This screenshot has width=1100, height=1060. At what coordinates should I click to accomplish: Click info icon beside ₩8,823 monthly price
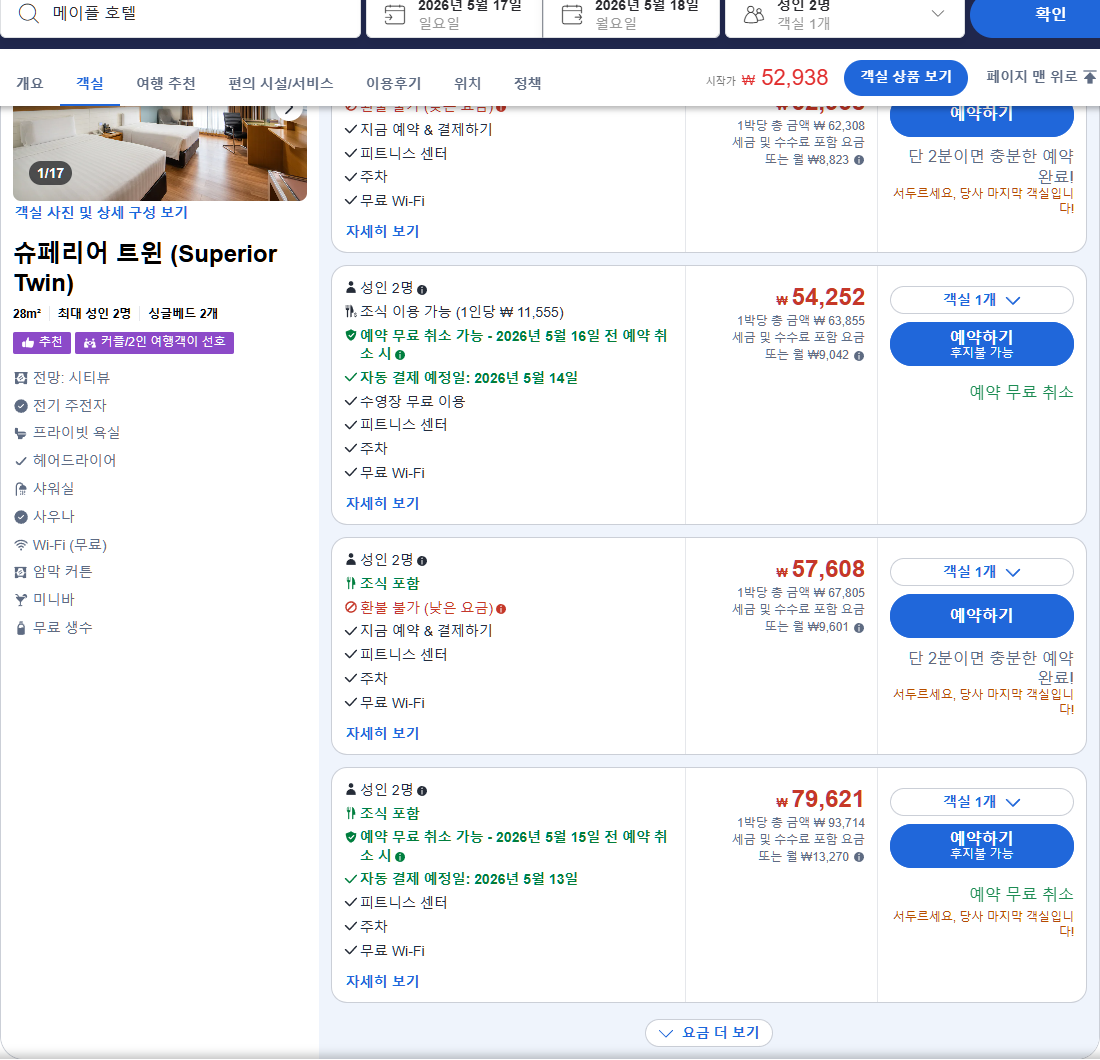(x=859, y=160)
